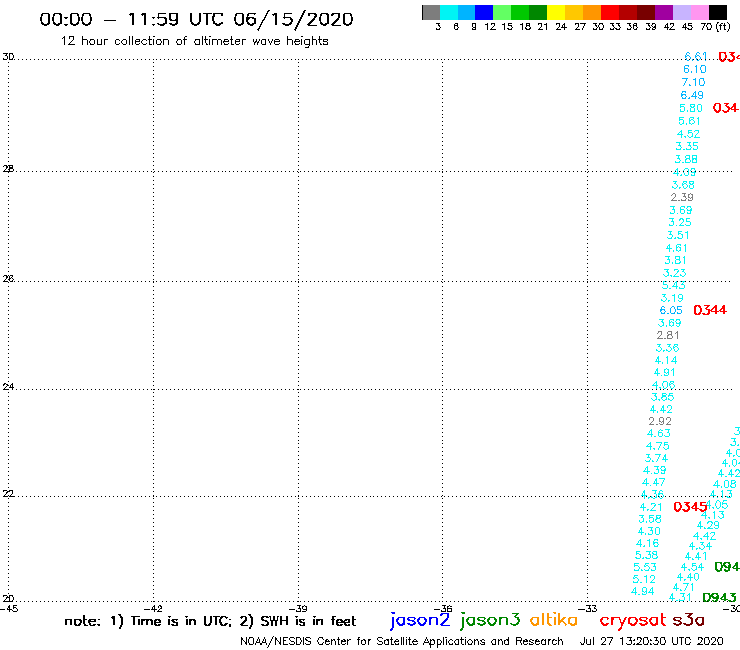Click the wave height value 4.63
The height and width of the screenshot is (650, 740).
point(658,433)
